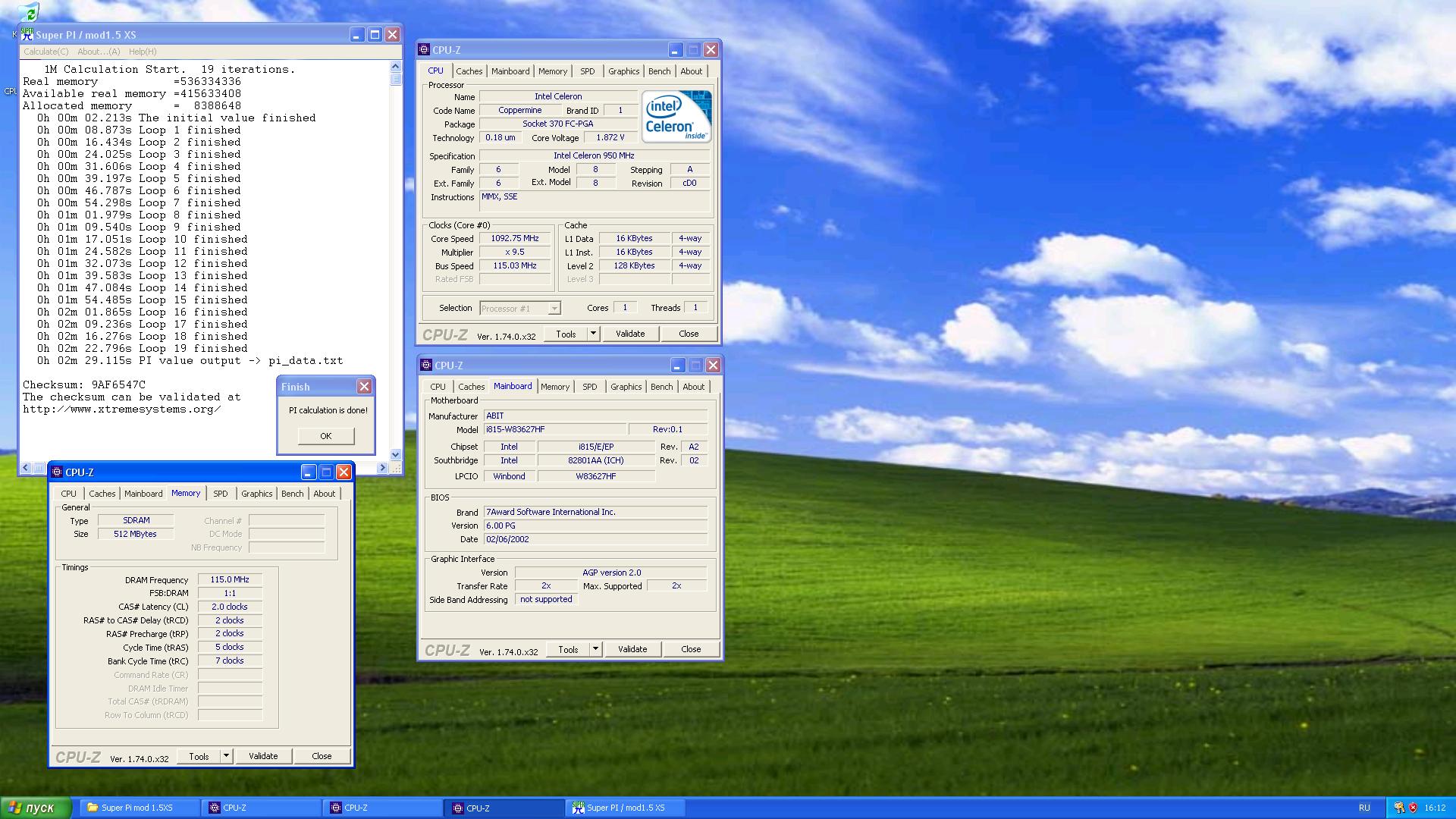Open the Processor #1 selection dropdown

pyautogui.click(x=554, y=309)
